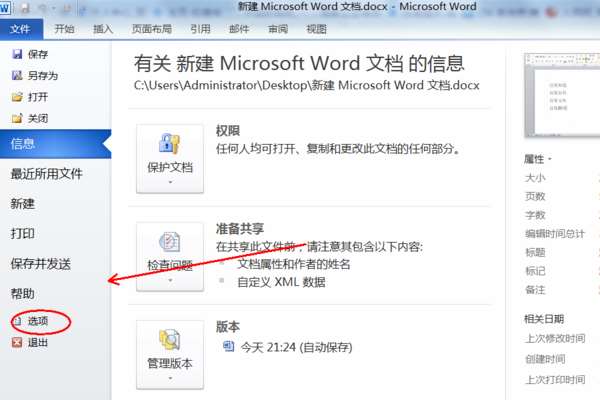Click the 备注 property label
Screen dimensions: 600x400
point(535,290)
